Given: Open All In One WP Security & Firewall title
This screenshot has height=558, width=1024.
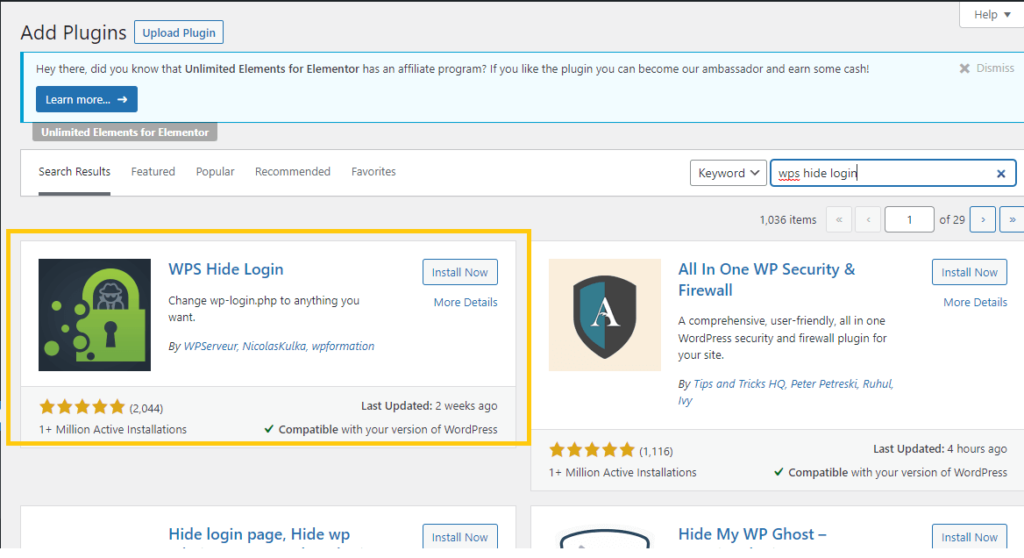Looking at the screenshot, I should pos(767,280).
